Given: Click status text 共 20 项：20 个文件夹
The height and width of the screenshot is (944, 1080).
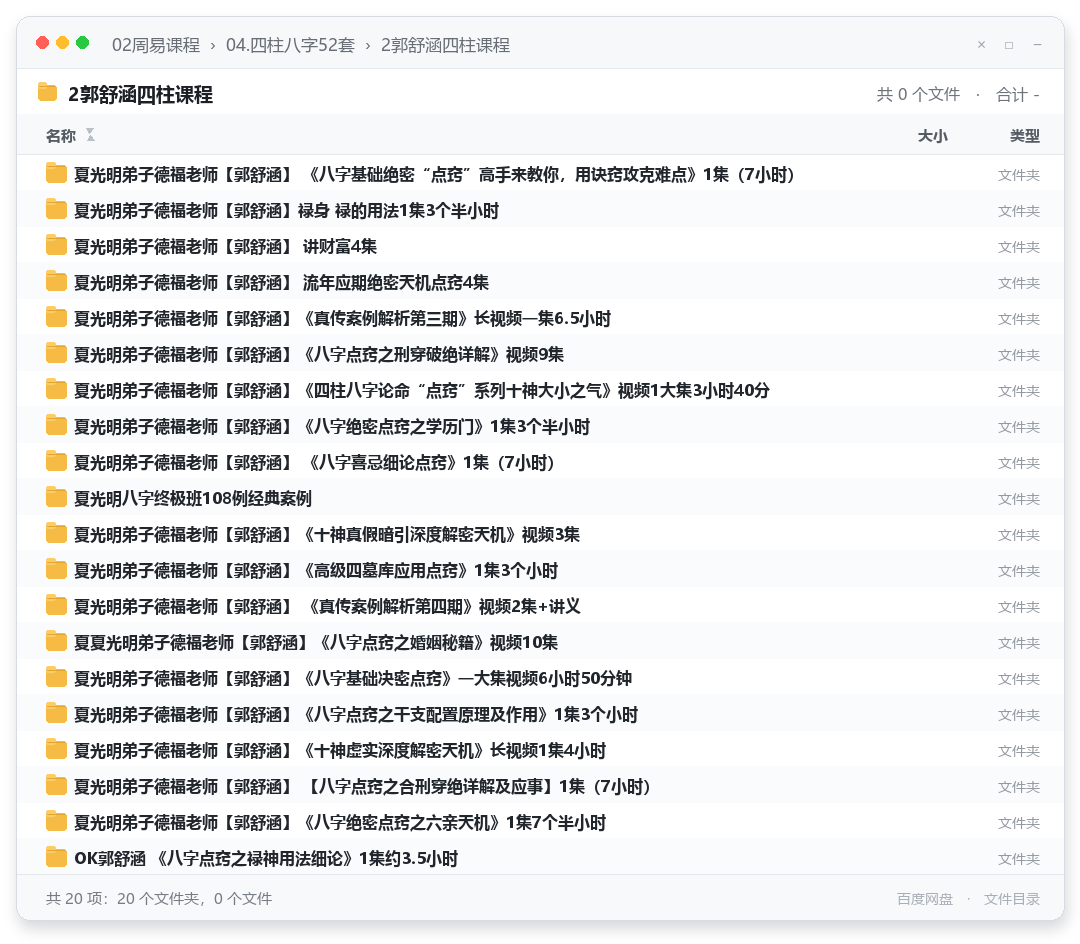Looking at the screenshot, I should 159,898.
